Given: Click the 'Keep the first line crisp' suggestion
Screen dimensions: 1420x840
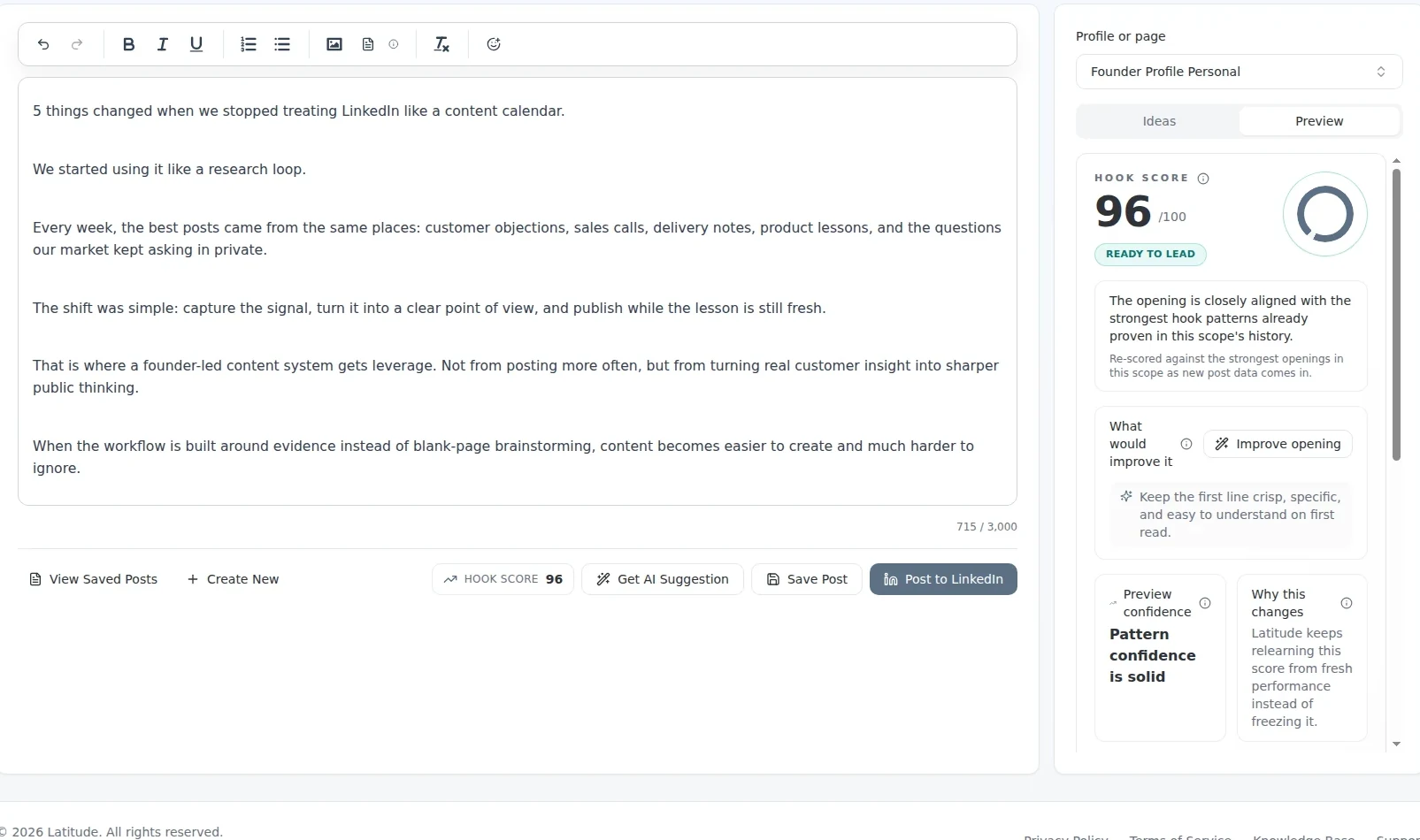Looking at the screenshot, I should pos(1239,515).
